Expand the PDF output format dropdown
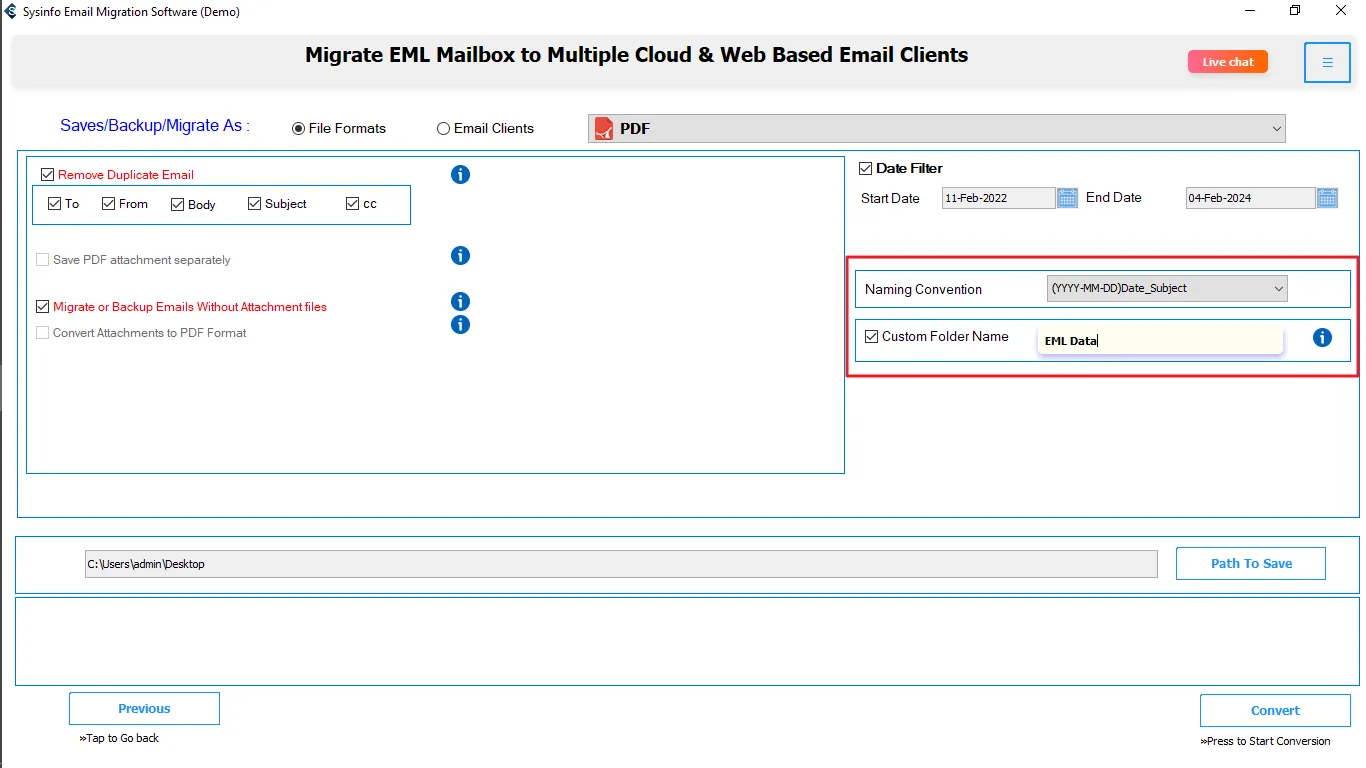Viewport: 1366px width, 768px height. [x=936, y=129]
